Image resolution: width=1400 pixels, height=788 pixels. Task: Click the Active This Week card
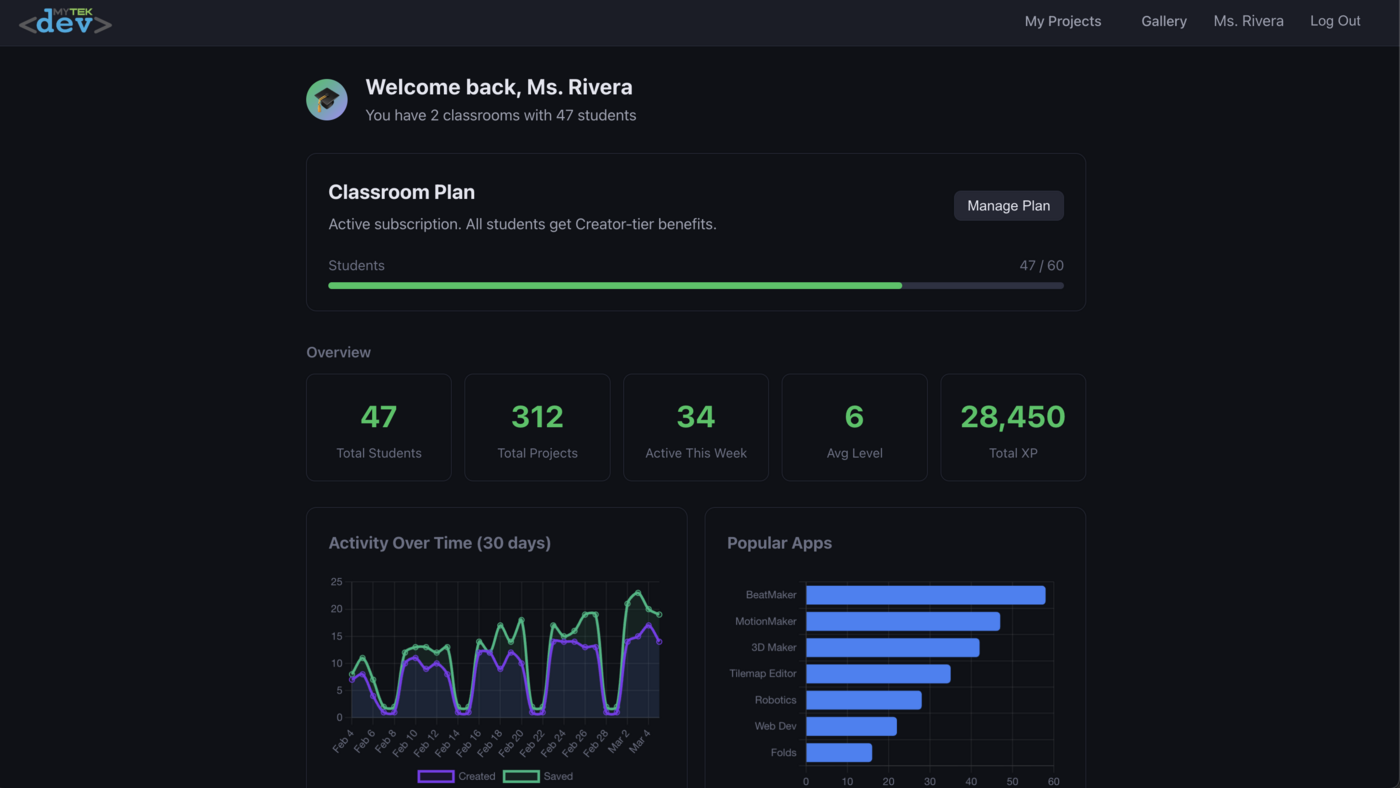695,427
